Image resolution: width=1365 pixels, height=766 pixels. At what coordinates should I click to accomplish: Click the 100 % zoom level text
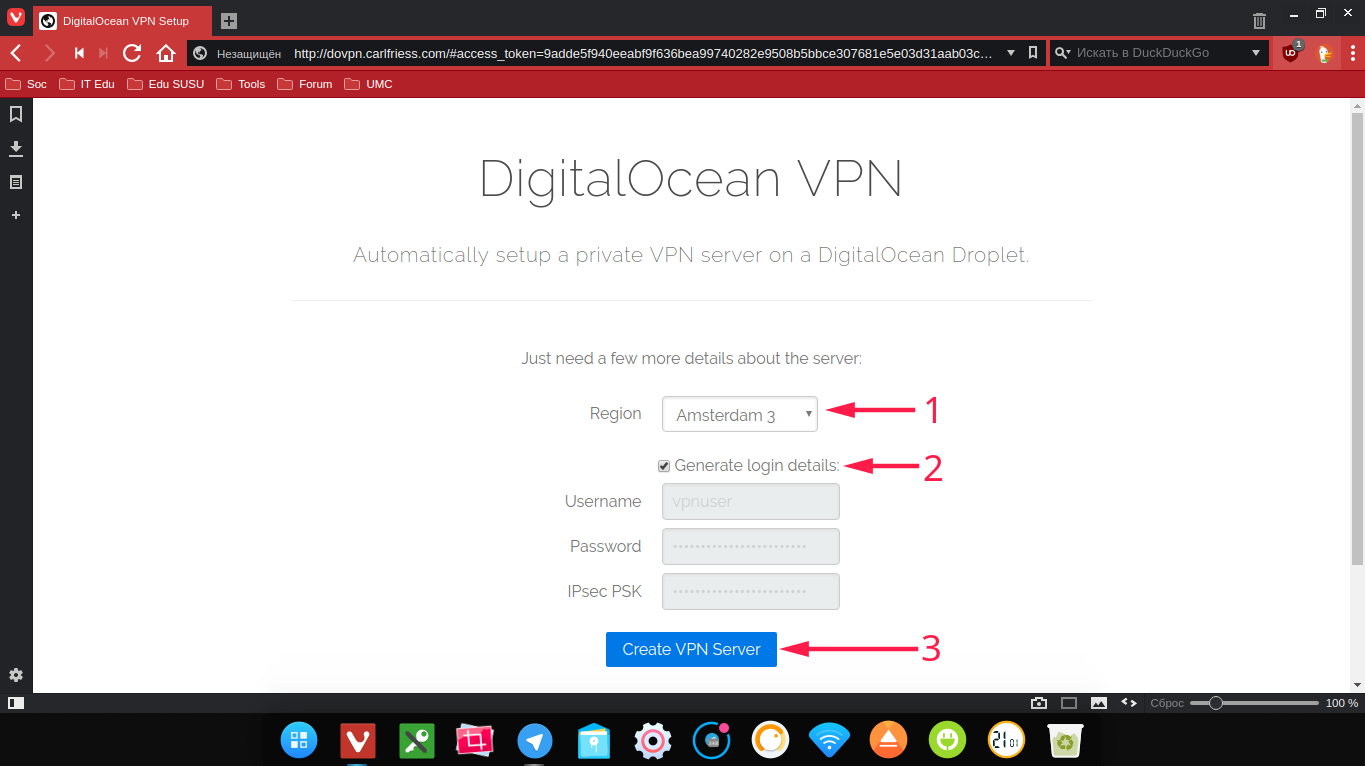(1342, 703)
